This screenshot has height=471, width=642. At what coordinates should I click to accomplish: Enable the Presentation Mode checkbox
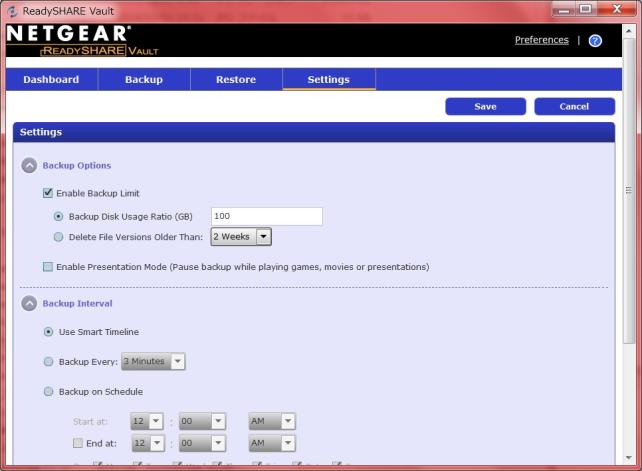[x=48, y=267]
